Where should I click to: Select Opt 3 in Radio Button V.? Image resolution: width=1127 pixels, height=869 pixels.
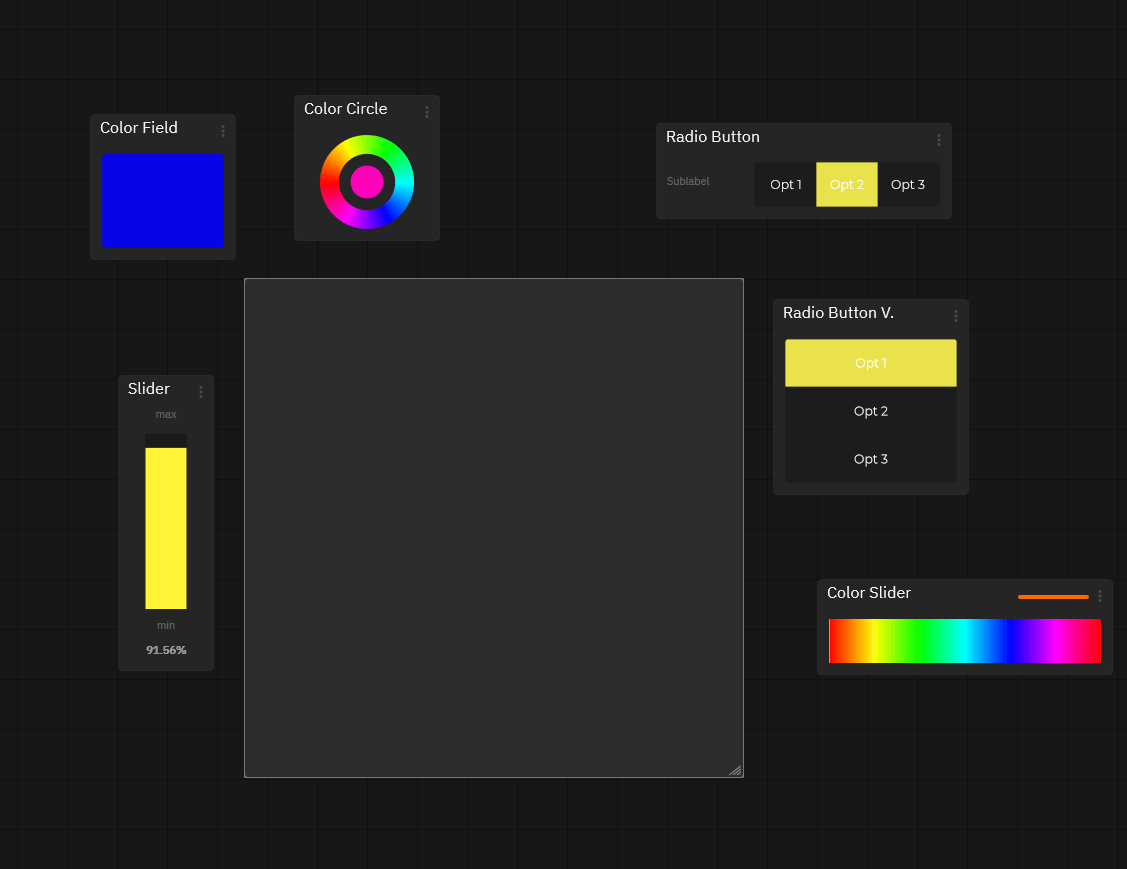coord(870,459)
